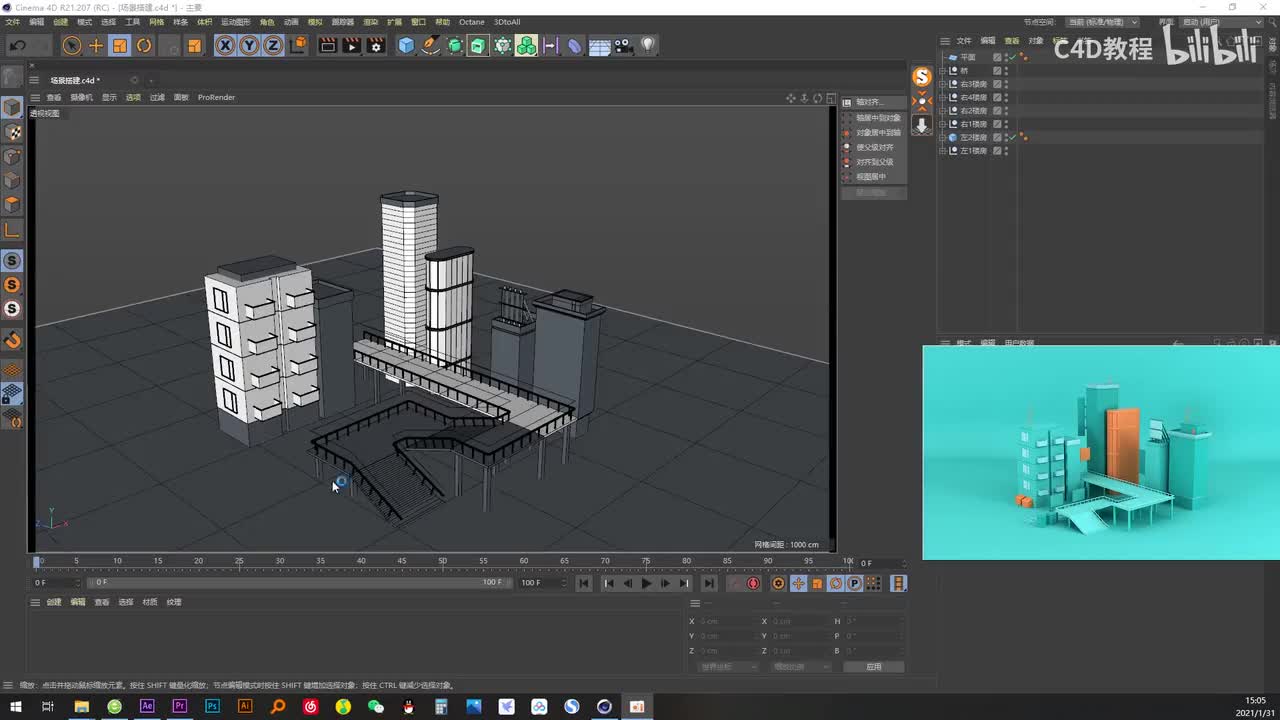Image resolution: width=1280 pixels, height=720 pixels.
Task: Select the Rotate tool
Action: click(144, 45)
